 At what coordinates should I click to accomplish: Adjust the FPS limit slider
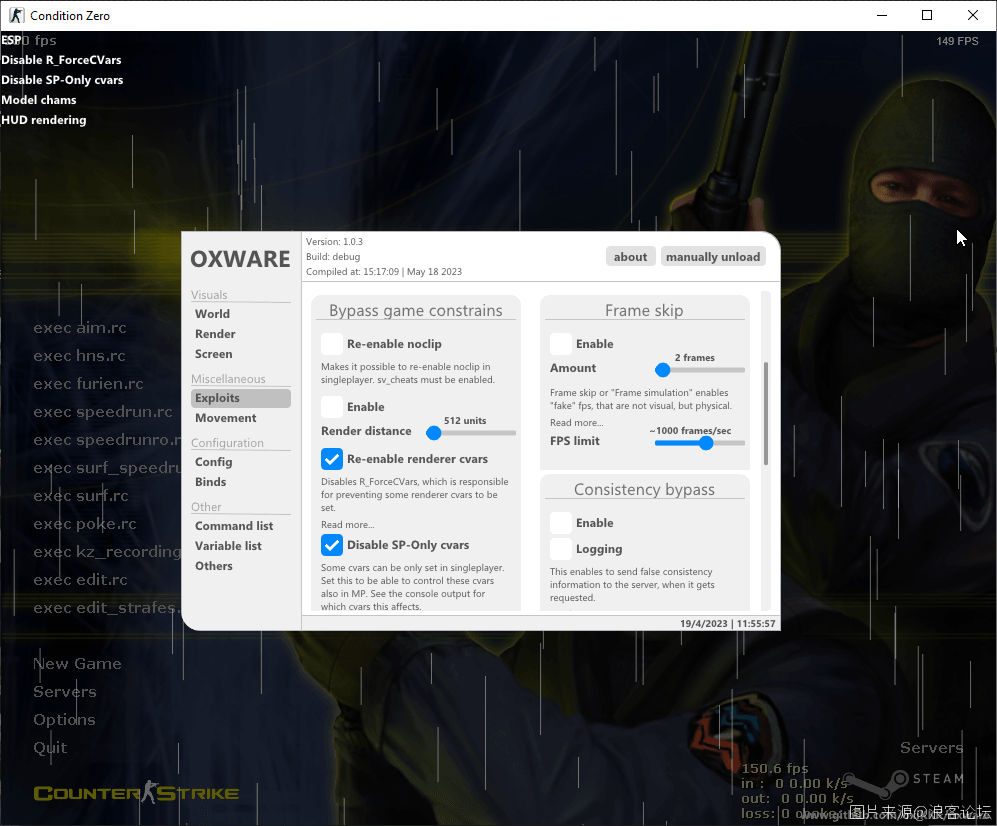click(x=699, y=443)
